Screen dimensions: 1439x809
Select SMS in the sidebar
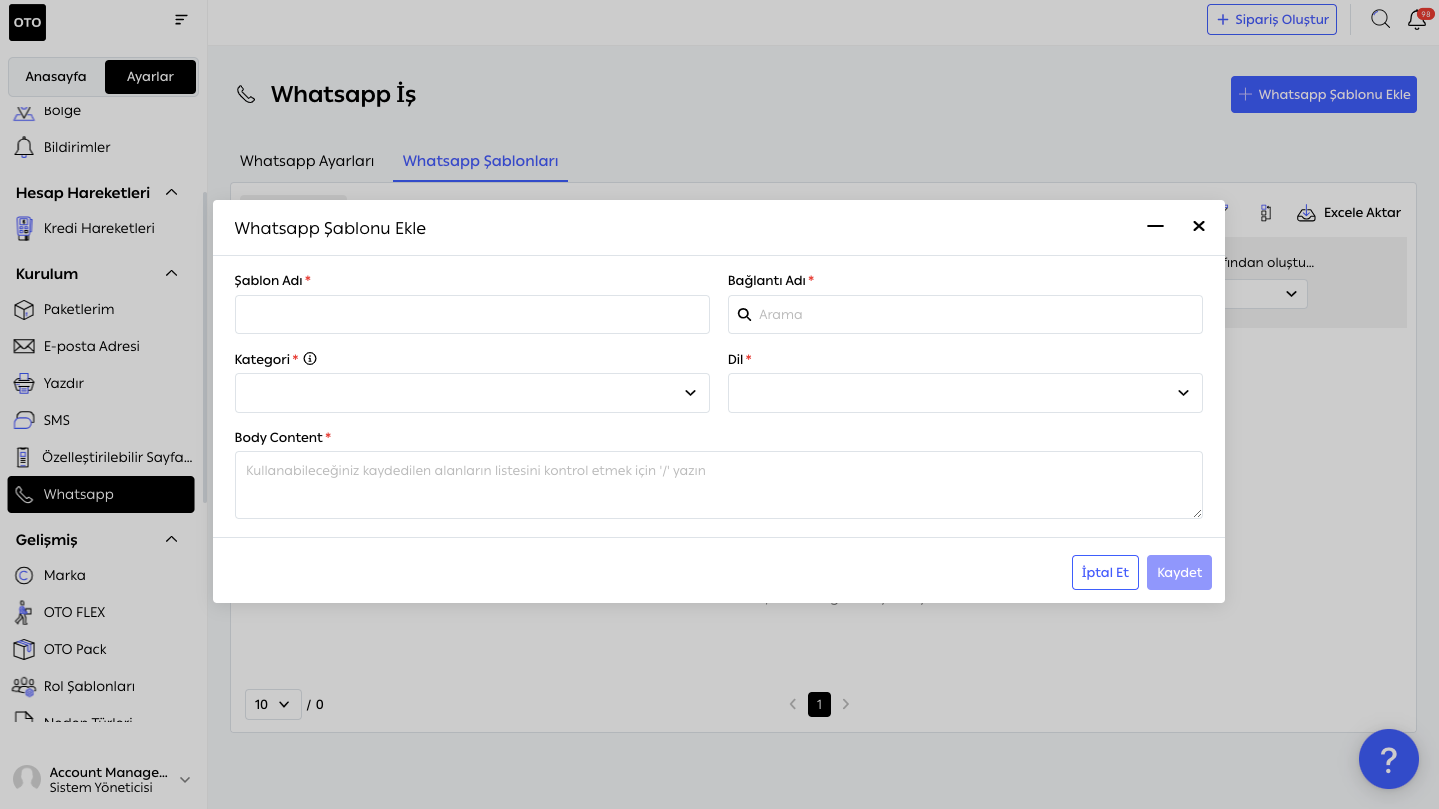click(101, 420)
